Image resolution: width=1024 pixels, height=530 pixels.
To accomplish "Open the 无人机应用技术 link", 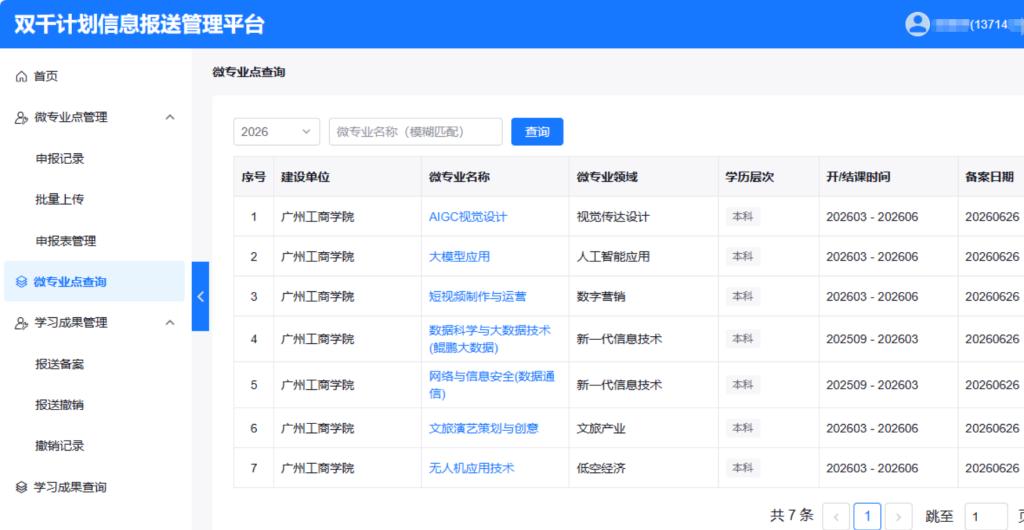I will [x=472, y=468].
